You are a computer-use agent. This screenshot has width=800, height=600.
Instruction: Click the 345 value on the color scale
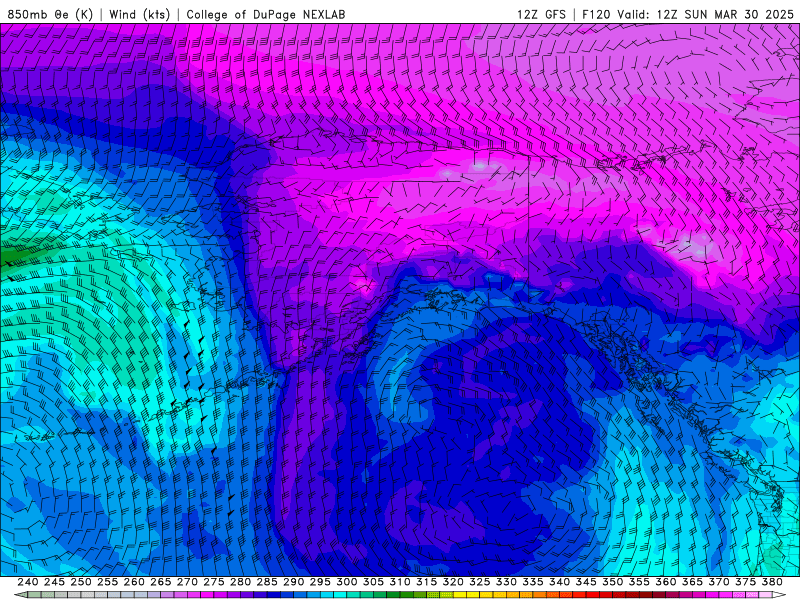pyautogui.click(x=586, y=582)
